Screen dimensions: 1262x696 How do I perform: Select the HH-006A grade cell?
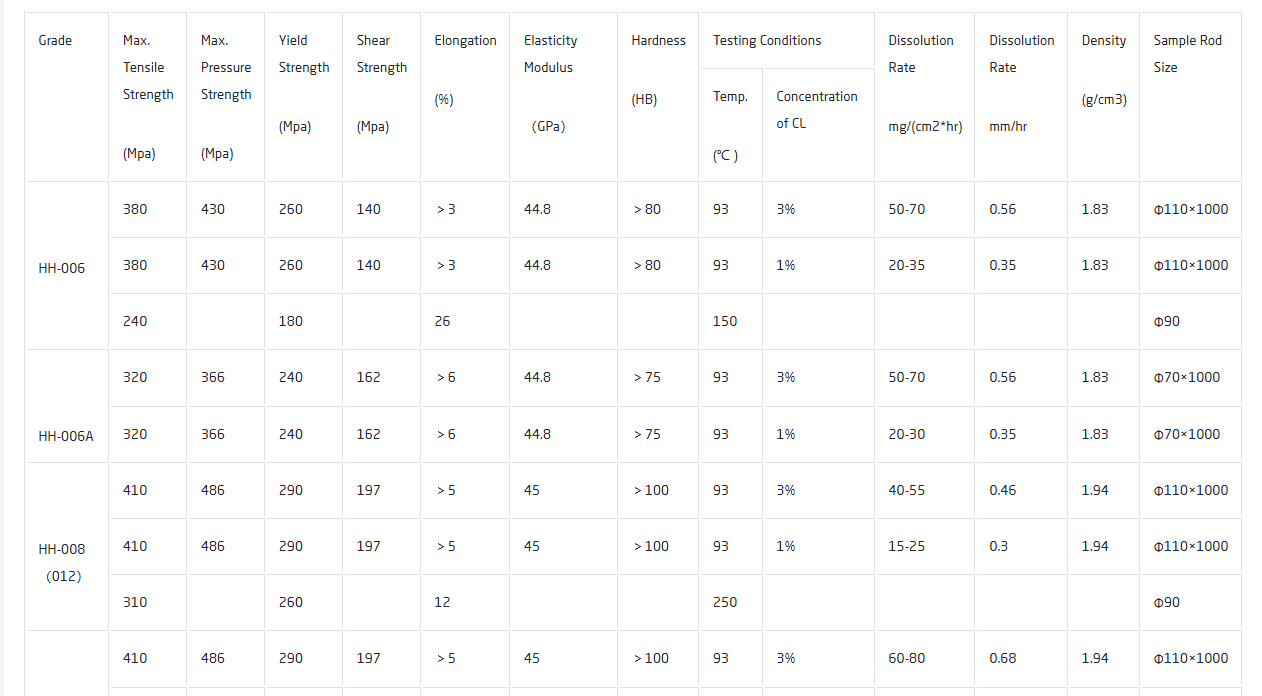click(x=66, y=406)
